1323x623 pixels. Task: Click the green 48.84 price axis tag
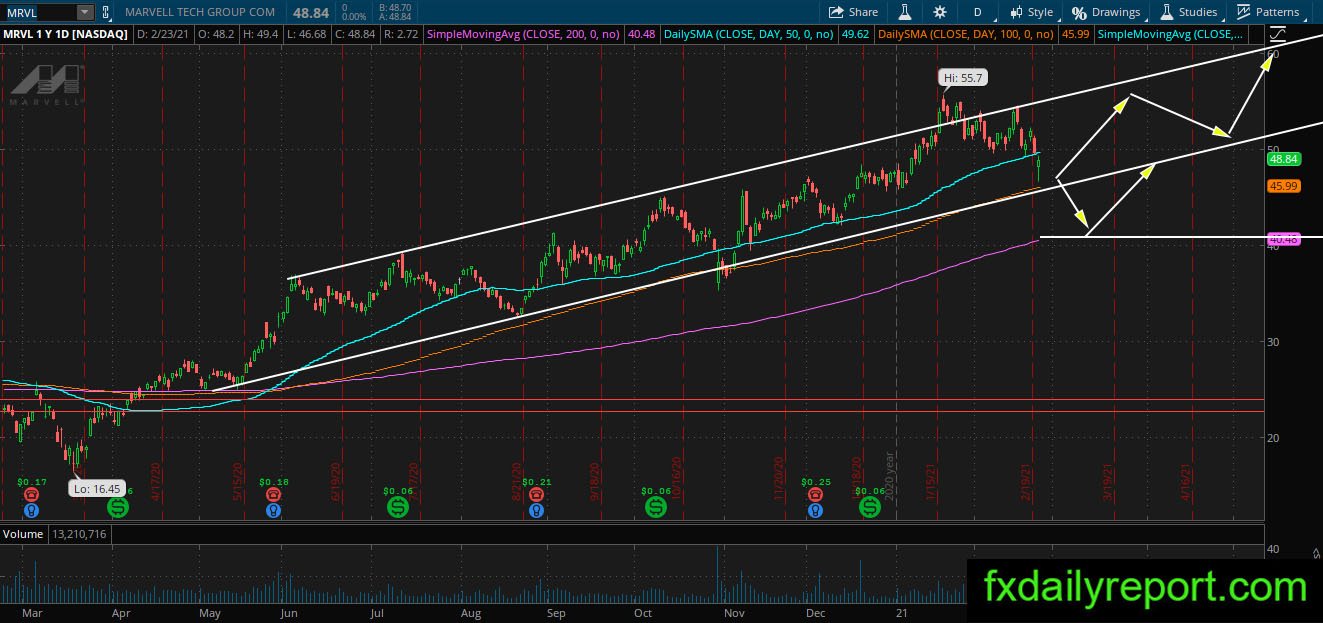pyautogui.click(x=1283, y=158)
